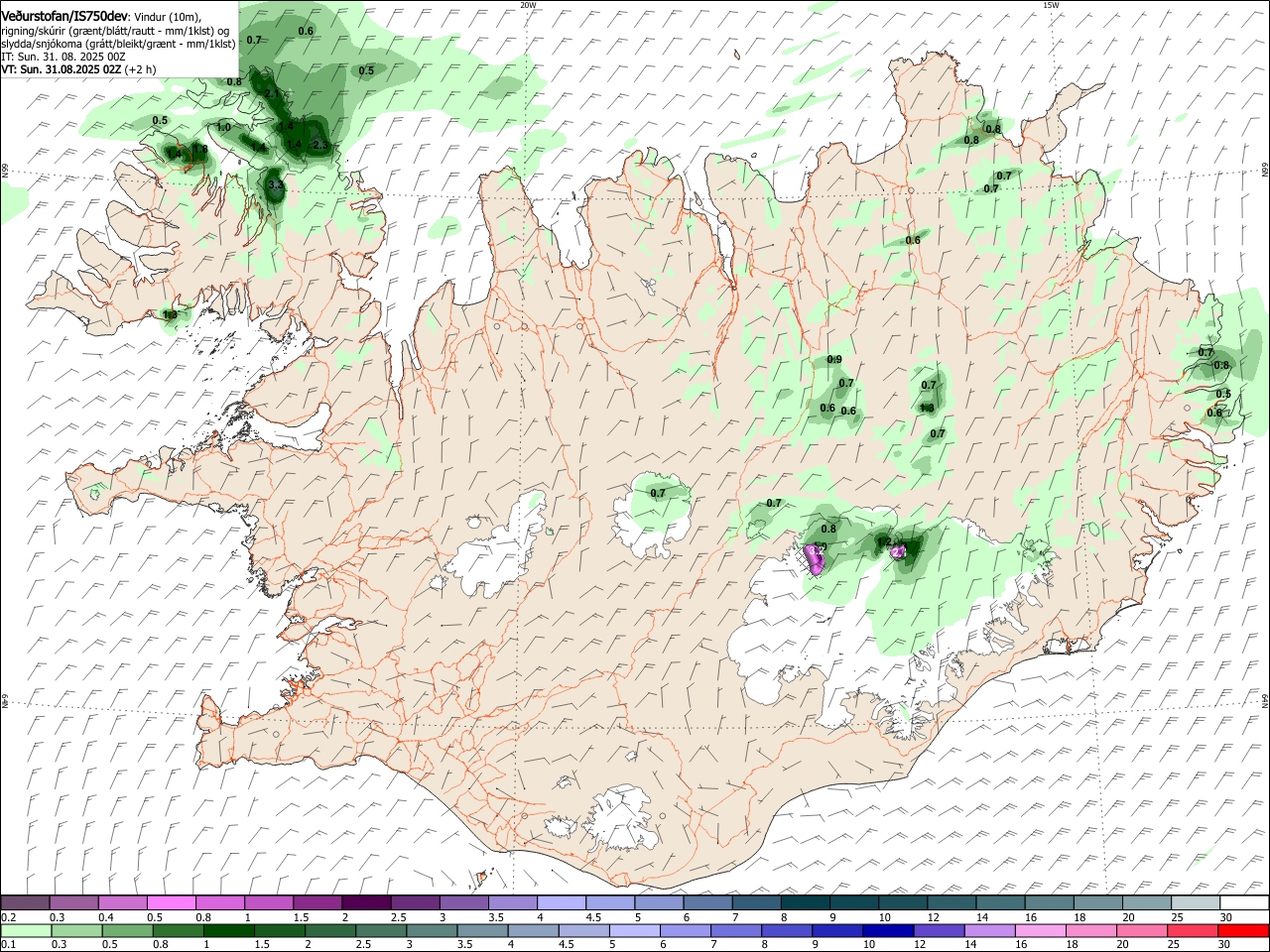Click the 0.7 value on Hofsjökull glacier
This screenshot has width=1270, height=952.
(658, 493)
